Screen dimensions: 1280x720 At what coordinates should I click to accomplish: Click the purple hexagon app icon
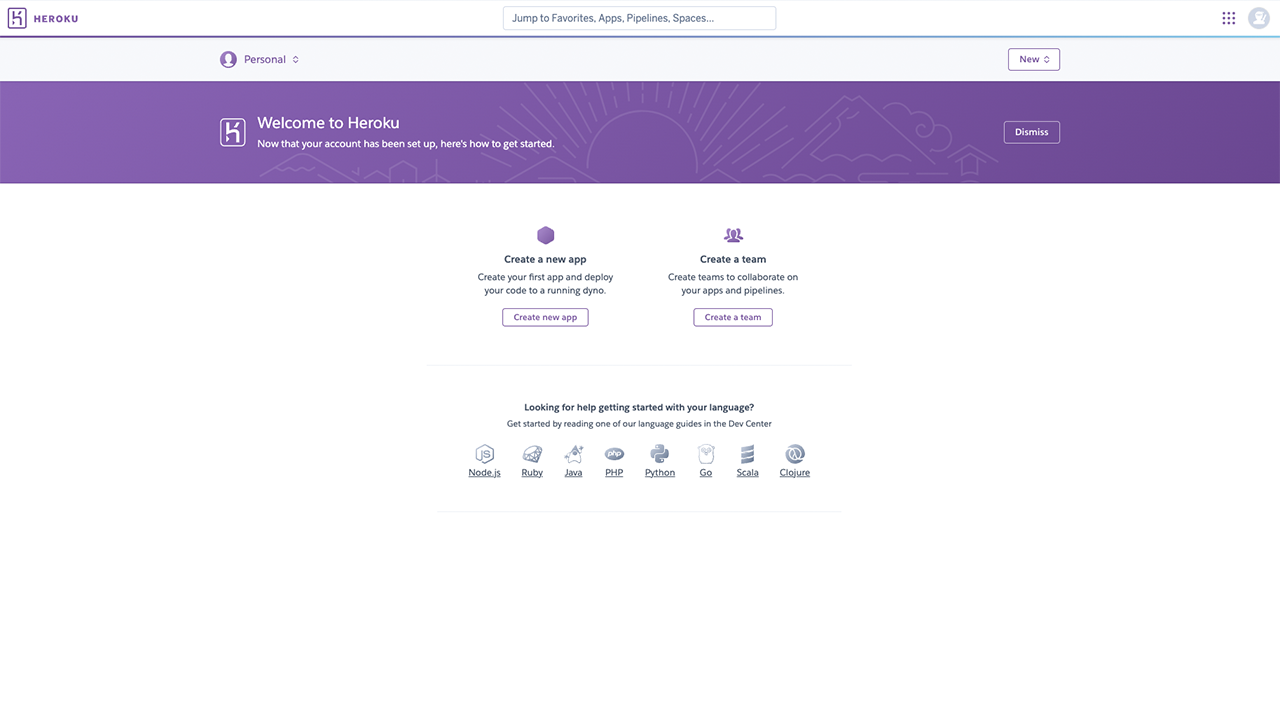545,235
